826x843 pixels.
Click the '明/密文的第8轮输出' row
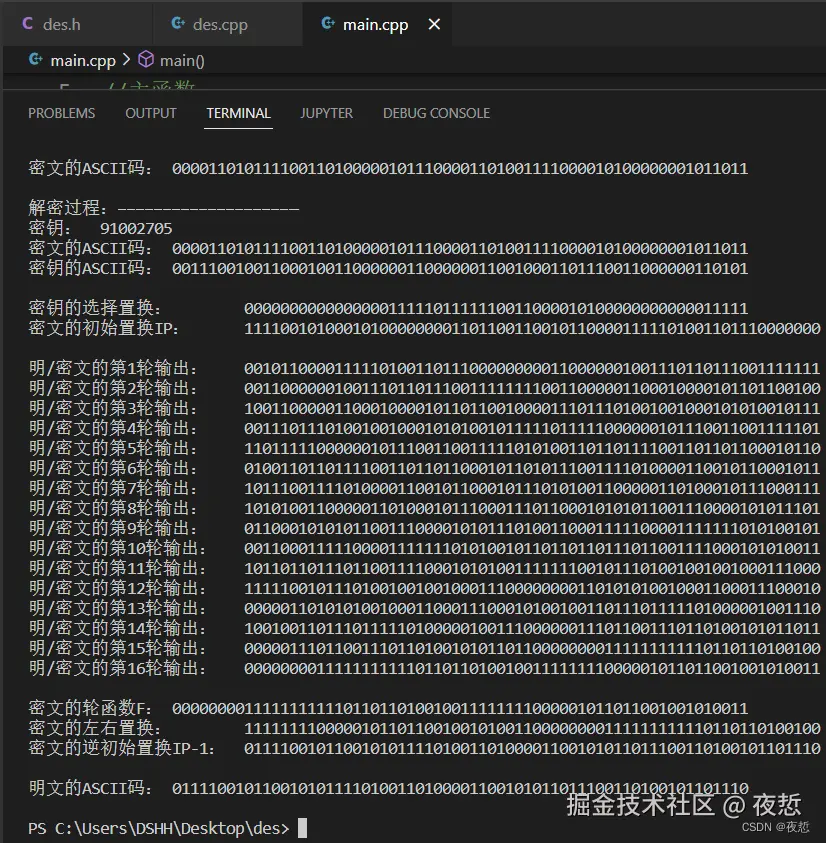click(424, 508)
